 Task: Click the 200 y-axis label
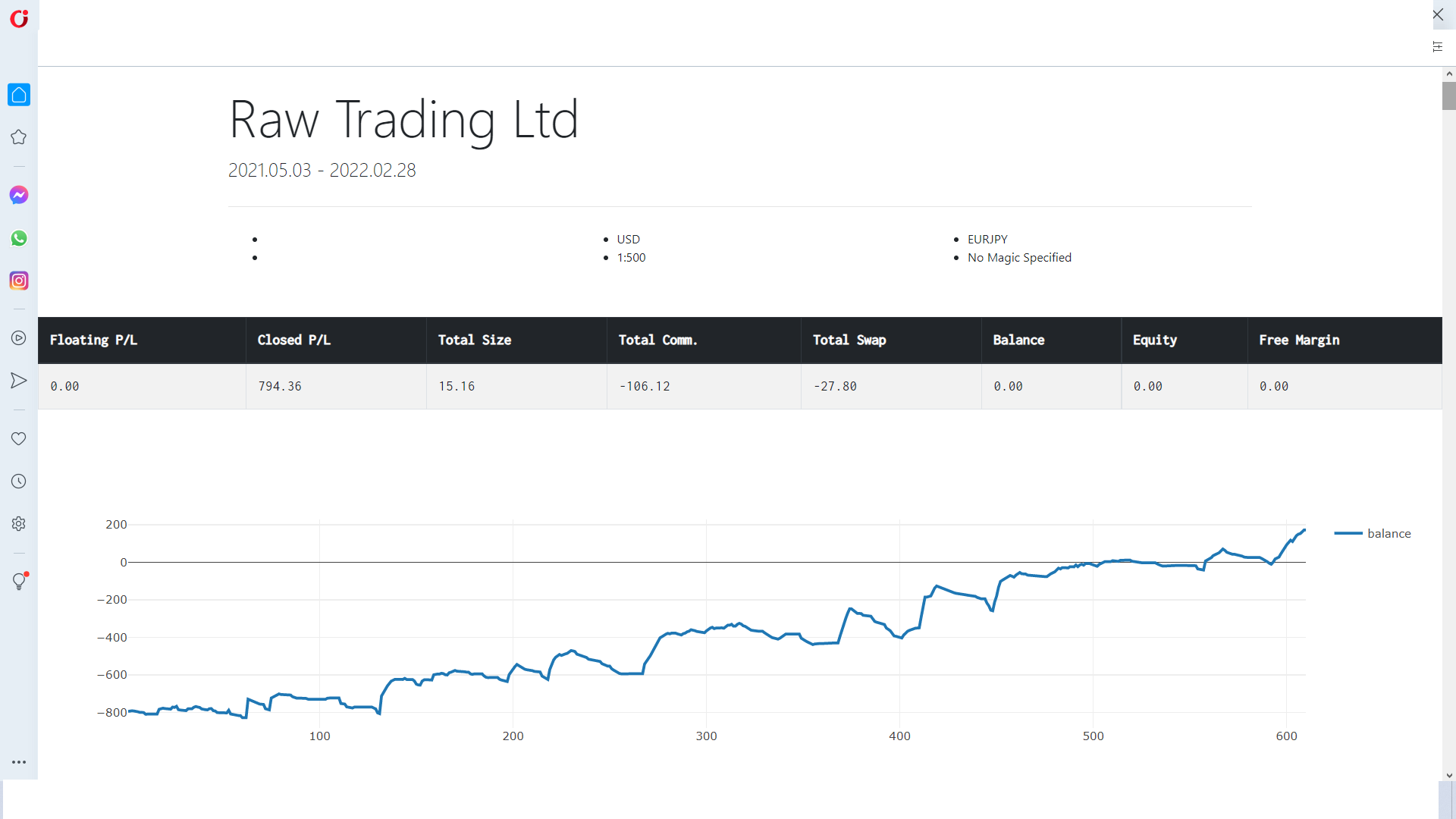116,524
